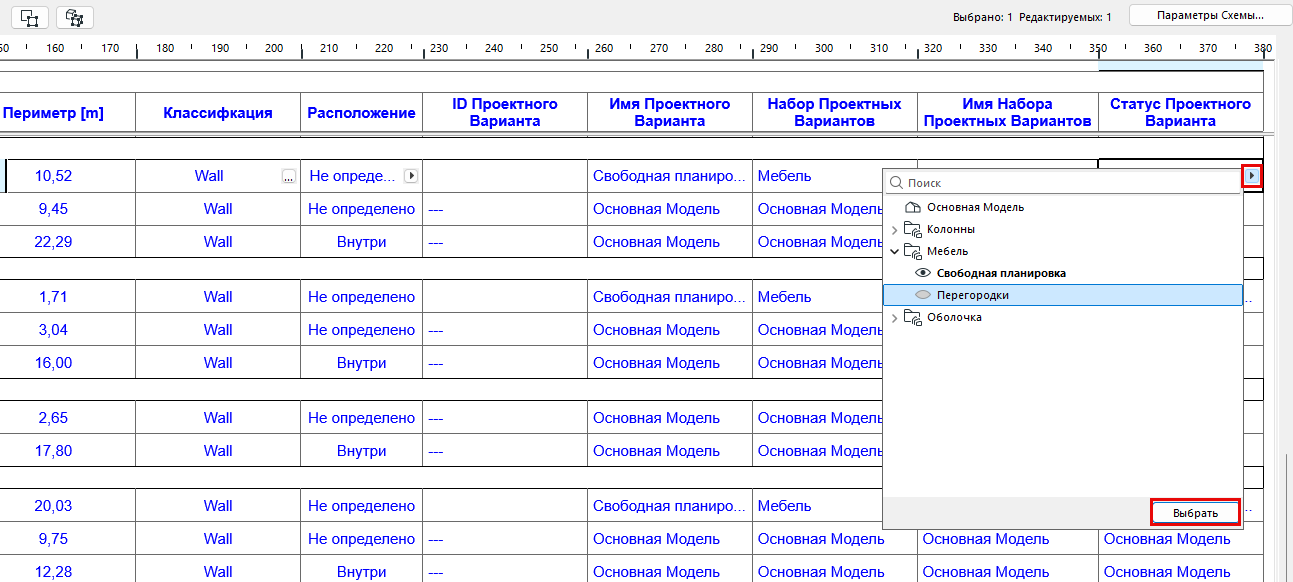Click the Мебель folder icon
The image size is (1293, 582).
tap(912, 251)
